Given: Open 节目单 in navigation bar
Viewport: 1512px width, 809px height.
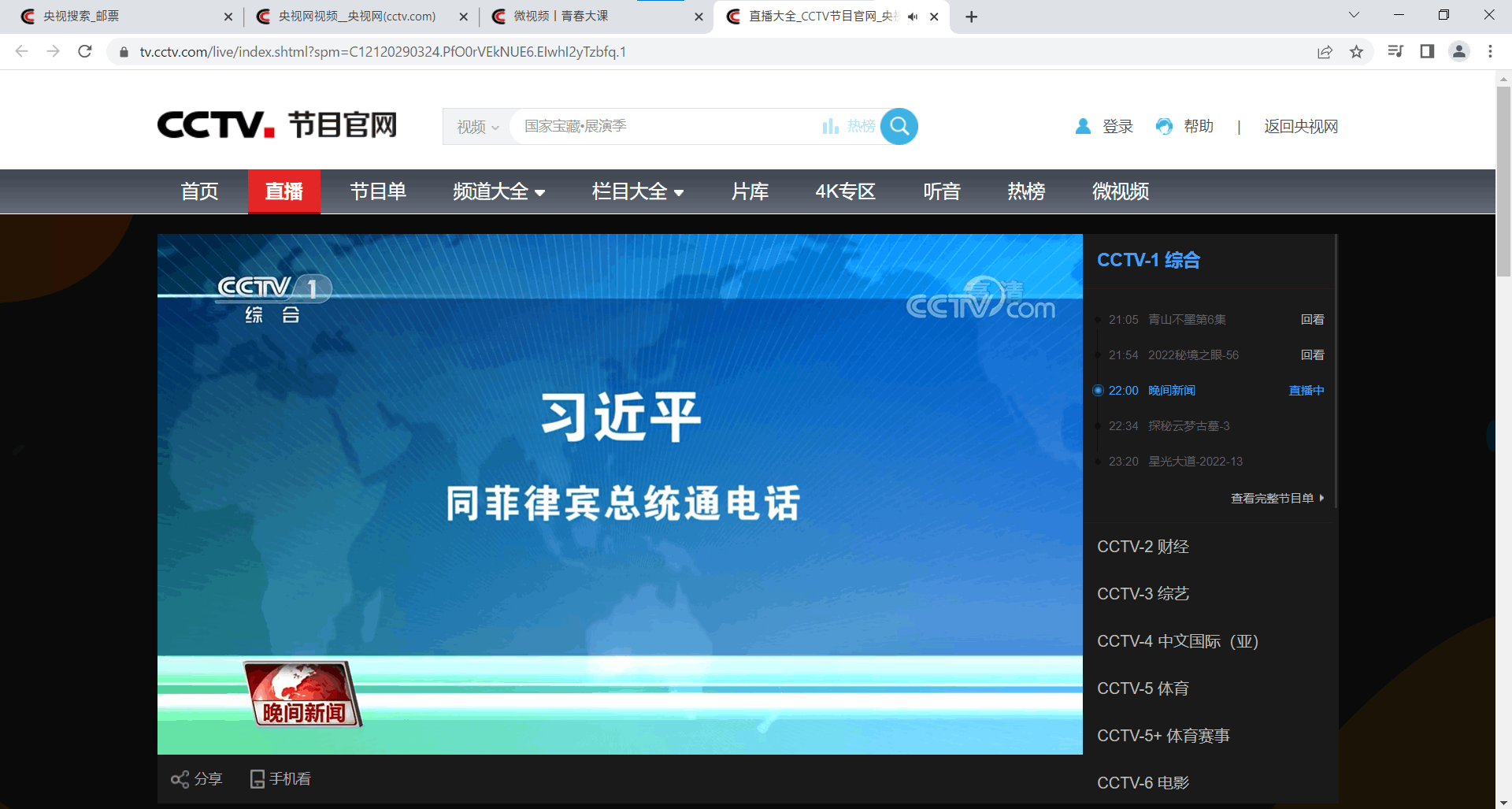Looking at the screenshot, I should pos(378,191).
